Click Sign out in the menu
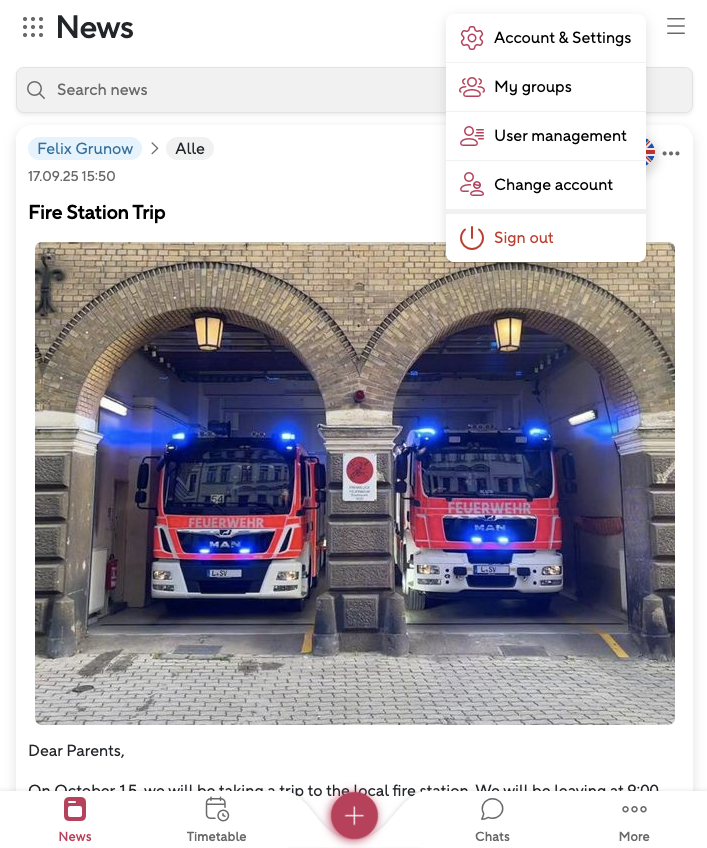 (546, 238)
